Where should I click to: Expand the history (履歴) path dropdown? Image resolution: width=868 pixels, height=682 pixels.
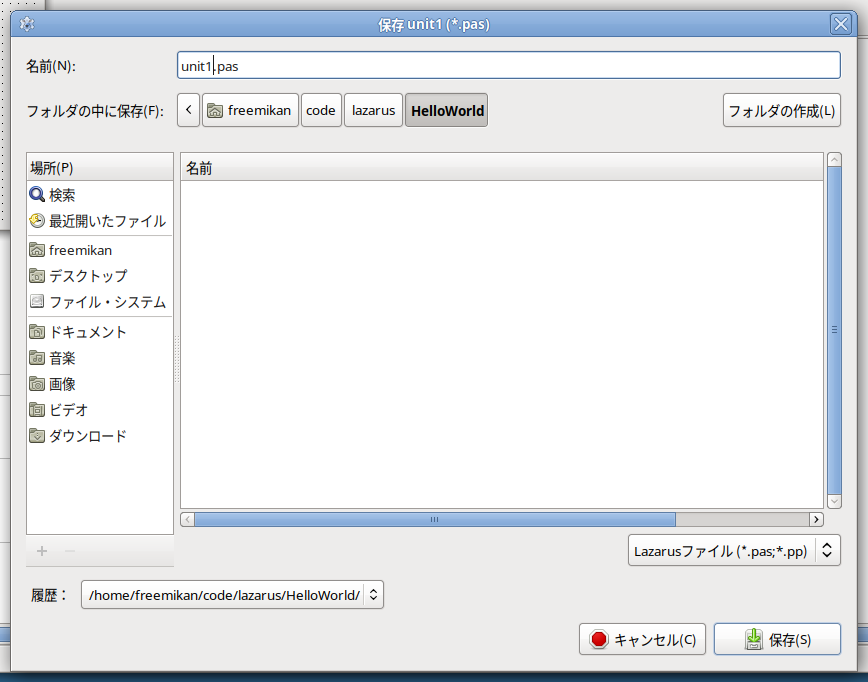click(232, 595)
